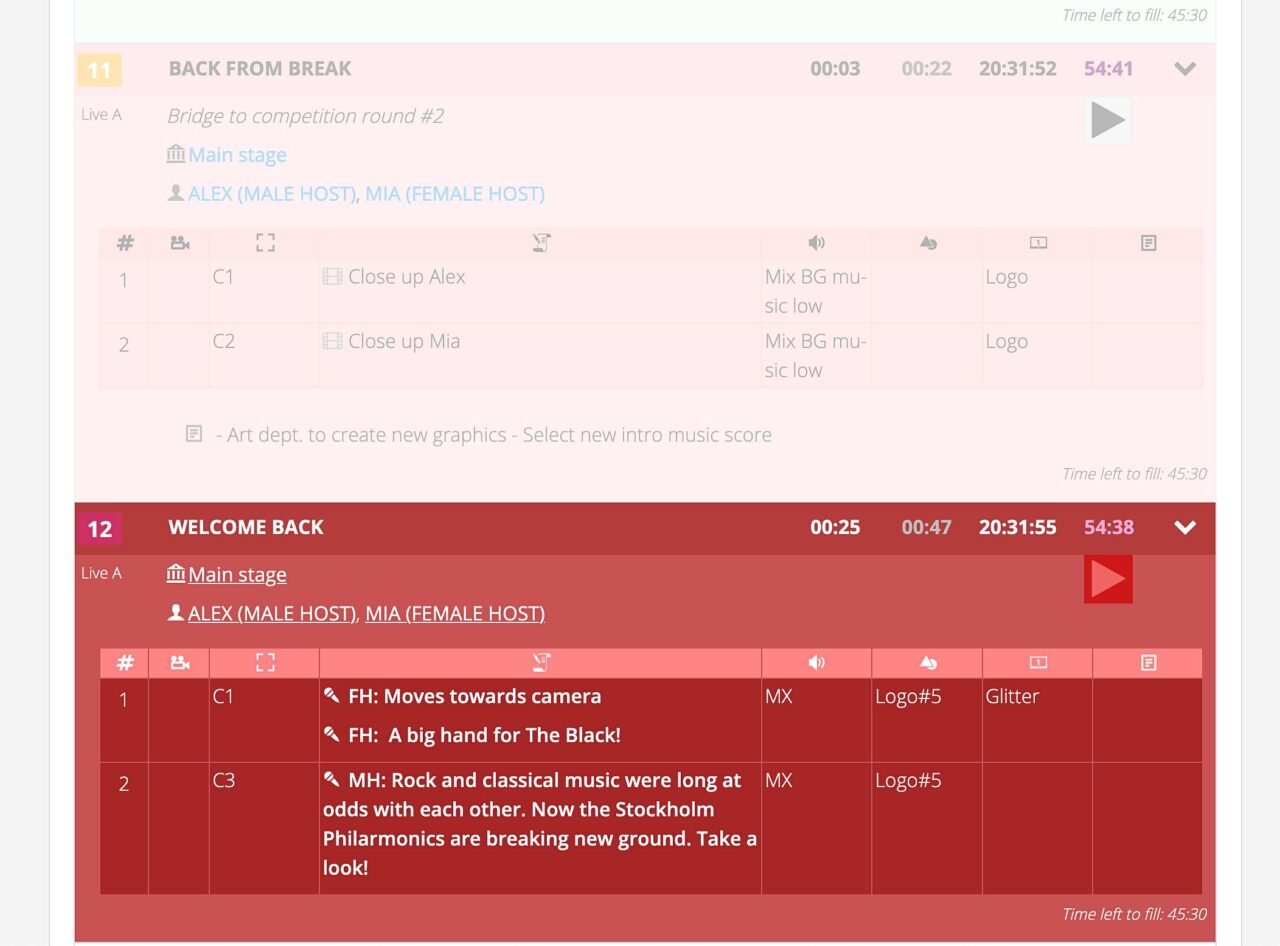This screenshot has width=1280, height=946.
Task: Click the note icon beside Art dept. text
Action: [x=194, y=434]
